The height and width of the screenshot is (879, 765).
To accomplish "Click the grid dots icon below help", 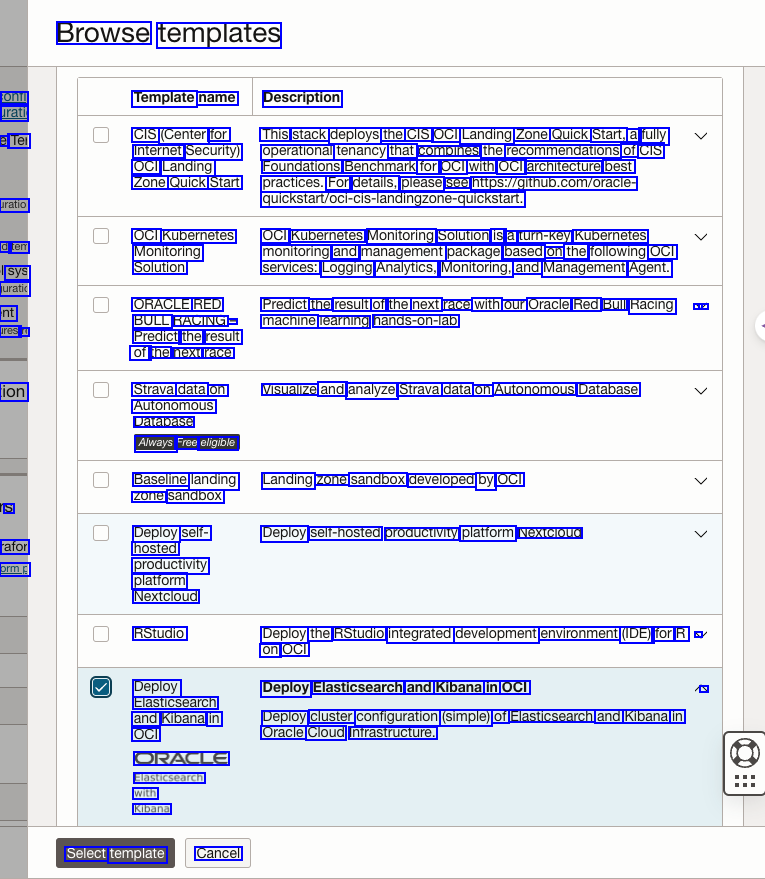I will tap(745, 781).
